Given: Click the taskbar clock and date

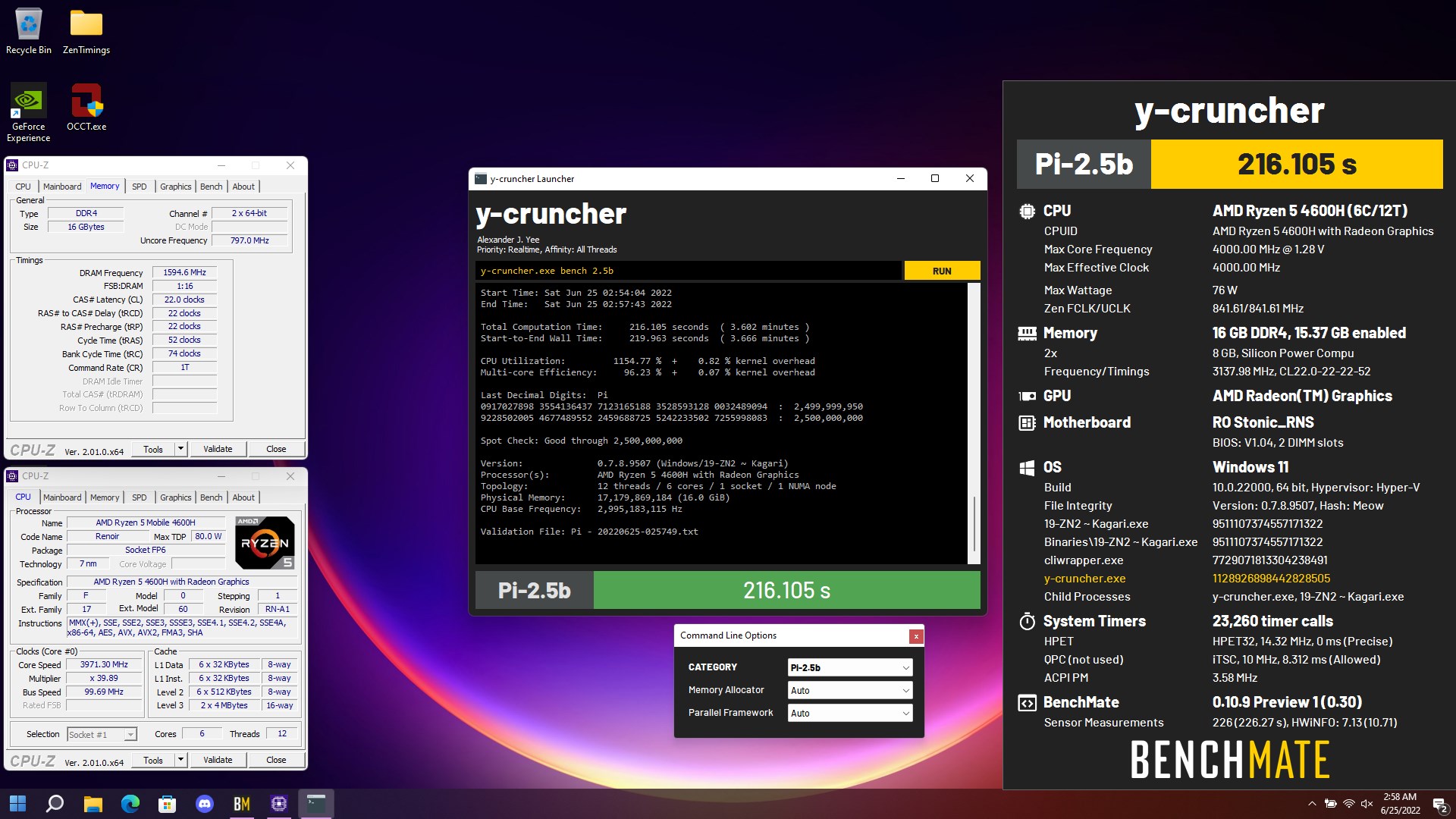Looking at the screenshot, I should point(1400,804).
